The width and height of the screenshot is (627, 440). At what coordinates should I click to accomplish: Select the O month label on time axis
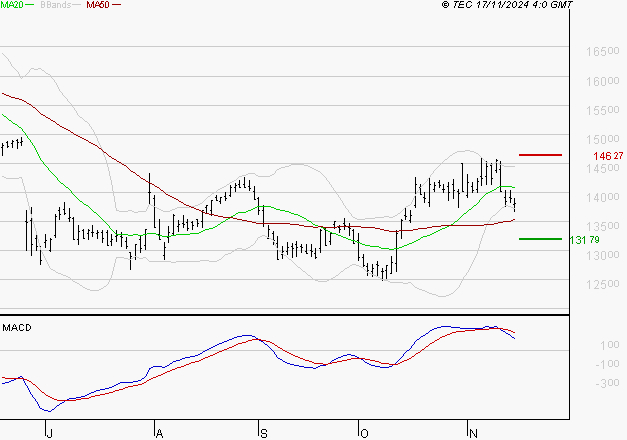[x=364, y=432]
